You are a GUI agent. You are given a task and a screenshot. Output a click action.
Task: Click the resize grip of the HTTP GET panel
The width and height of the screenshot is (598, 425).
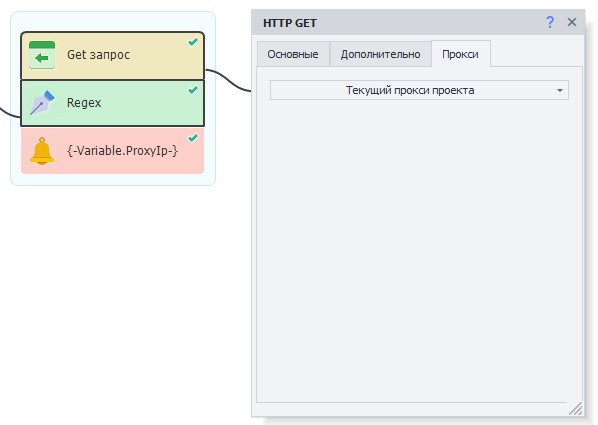576,409
